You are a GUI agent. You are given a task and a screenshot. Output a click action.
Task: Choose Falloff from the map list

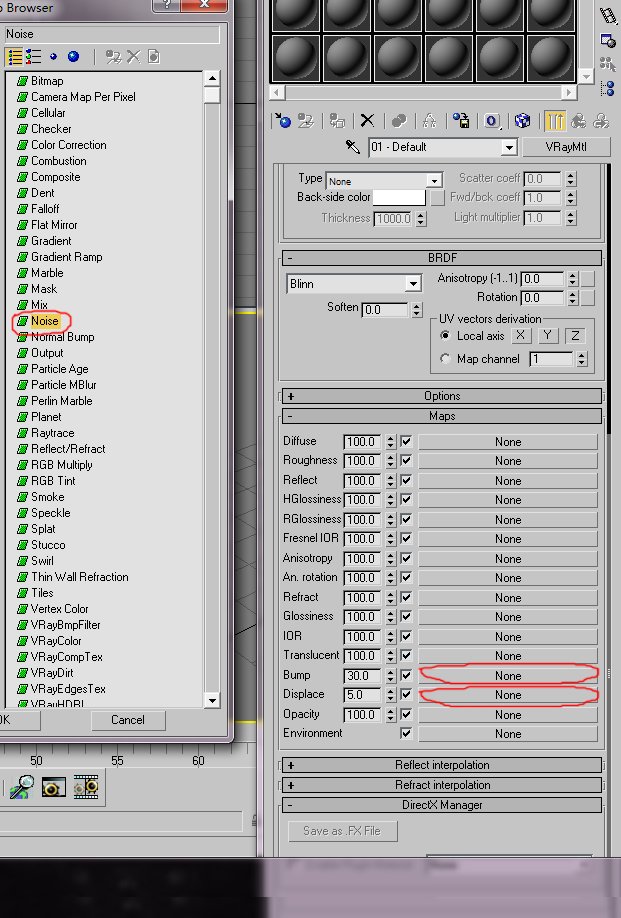[x=45, y=209]
